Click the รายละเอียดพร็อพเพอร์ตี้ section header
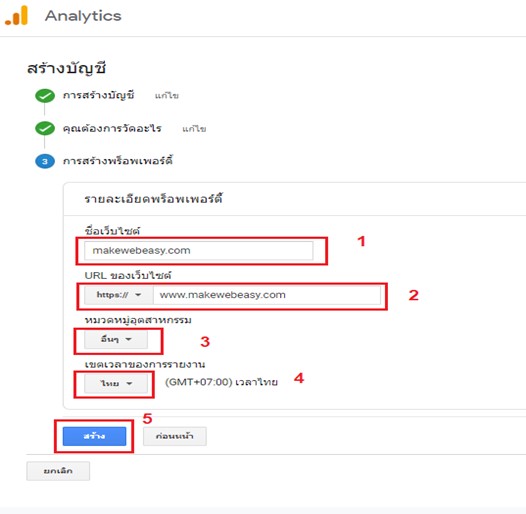The width and height of the screenshot is (526, 514). 153,199
